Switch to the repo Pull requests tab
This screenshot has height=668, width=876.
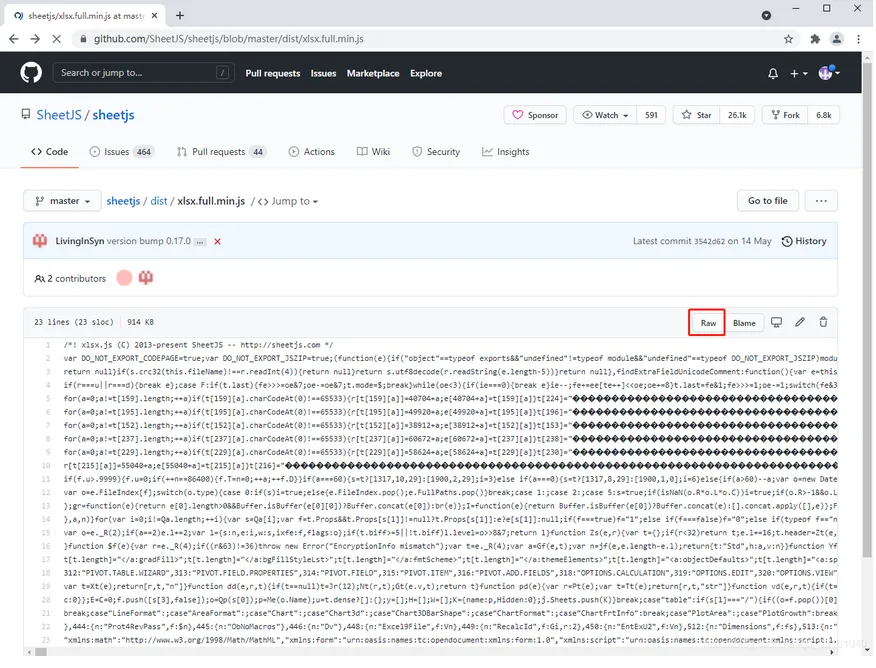pos(221,152)
